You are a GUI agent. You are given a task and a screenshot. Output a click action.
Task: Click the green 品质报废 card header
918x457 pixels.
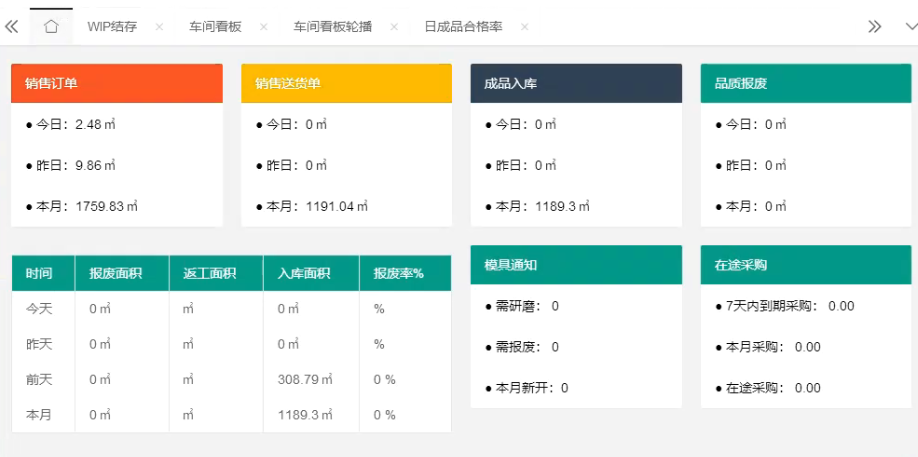click(806, 84)
